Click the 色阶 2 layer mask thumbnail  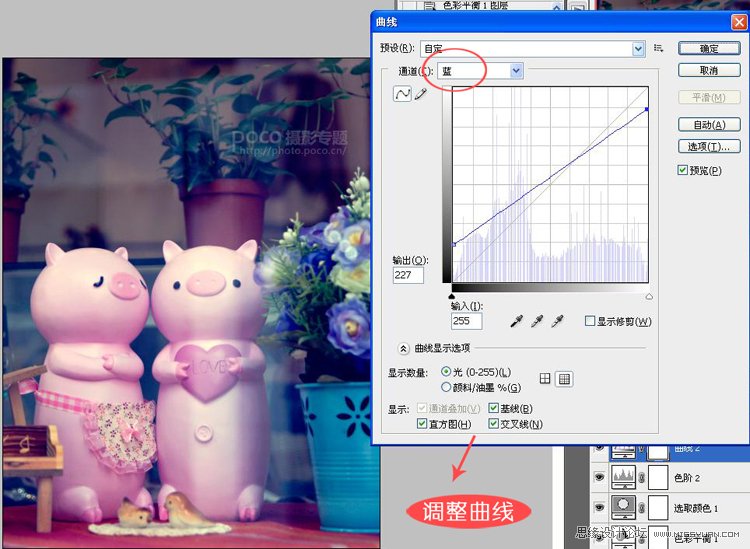point(658,478)
